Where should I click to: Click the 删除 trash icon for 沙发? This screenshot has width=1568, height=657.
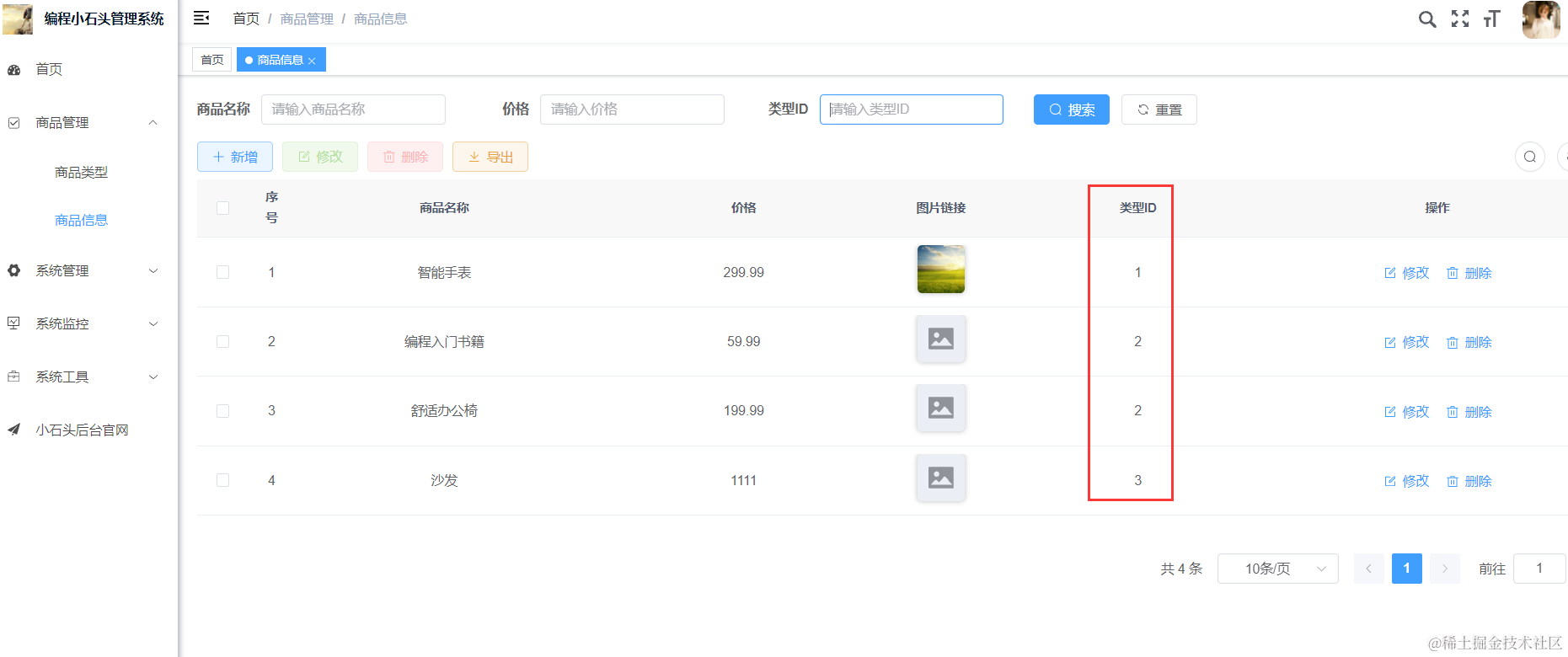click(x=1453, y=481)
